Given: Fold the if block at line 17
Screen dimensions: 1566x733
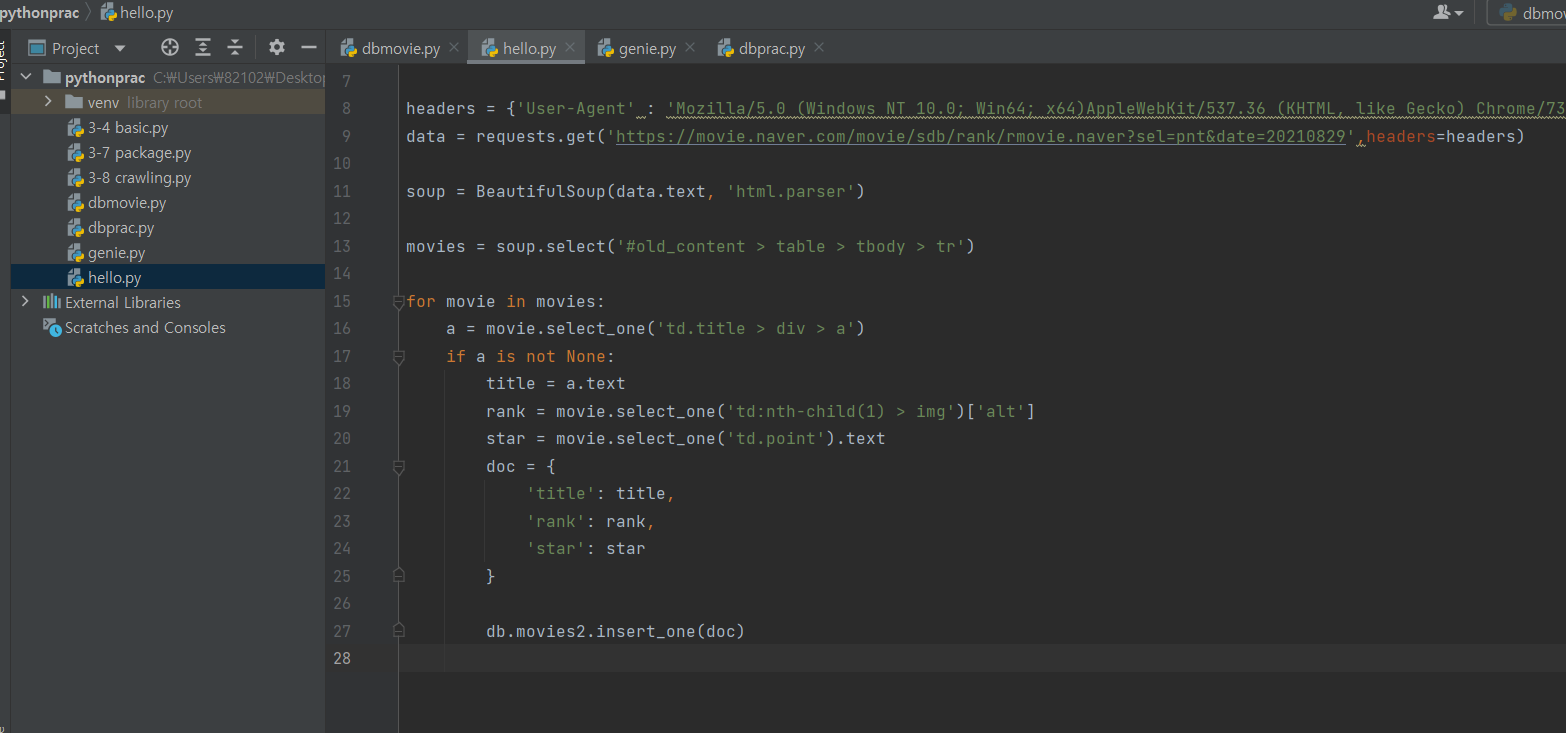Looking at the screenshot, I should 399,356.
